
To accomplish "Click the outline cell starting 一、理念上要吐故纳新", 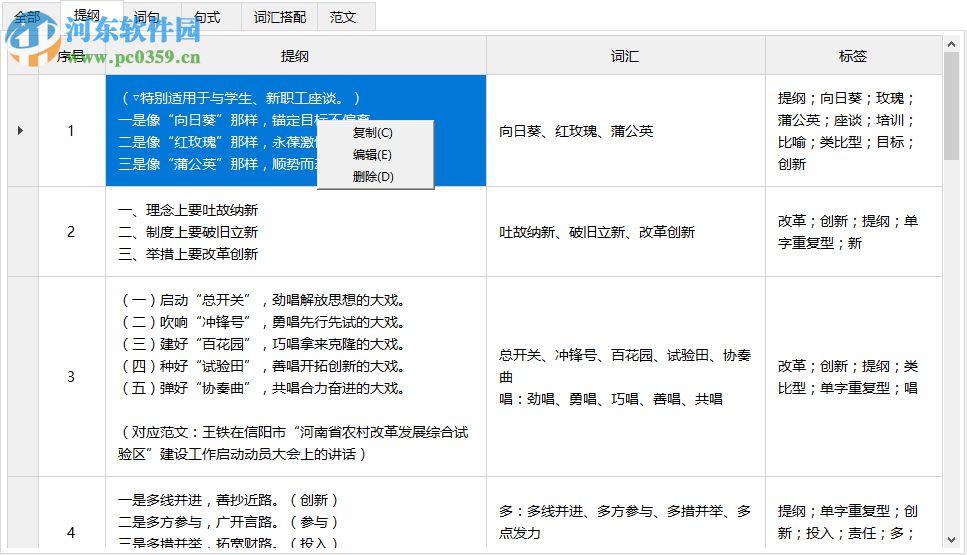I will pyautogui.click(x=295, y=232).
